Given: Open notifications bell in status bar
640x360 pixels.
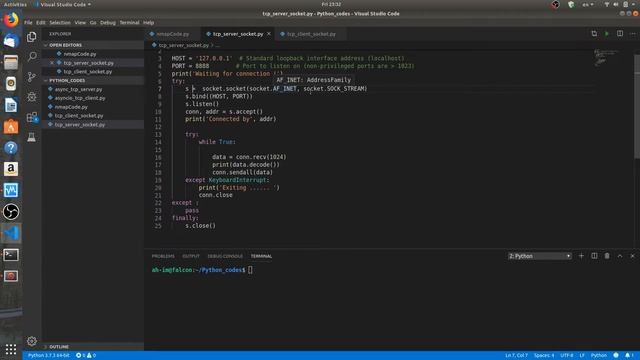Looking at the screenshot, I should click(x=628, y=356).
